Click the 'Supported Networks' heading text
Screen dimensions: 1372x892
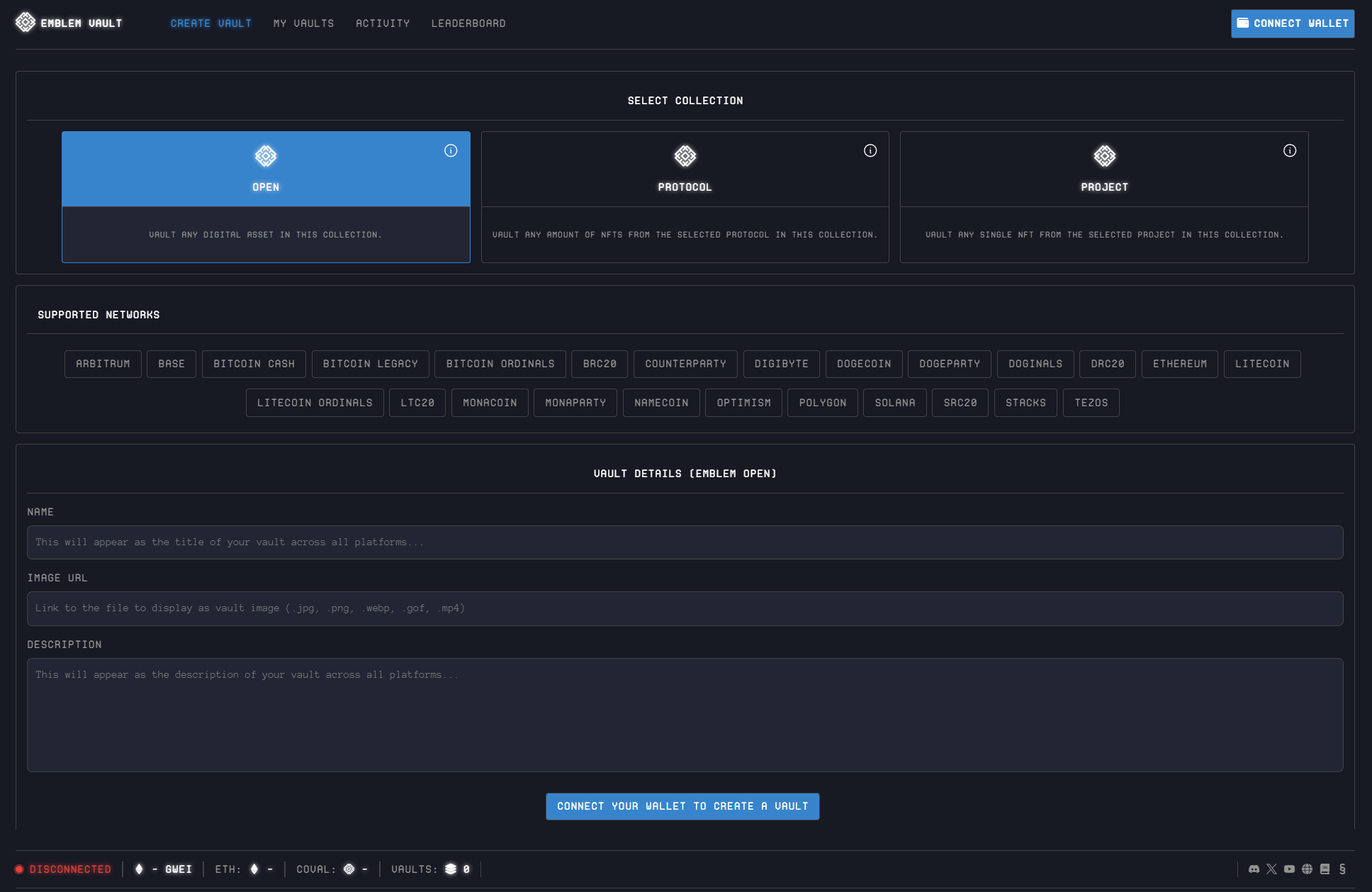[99, 315]
